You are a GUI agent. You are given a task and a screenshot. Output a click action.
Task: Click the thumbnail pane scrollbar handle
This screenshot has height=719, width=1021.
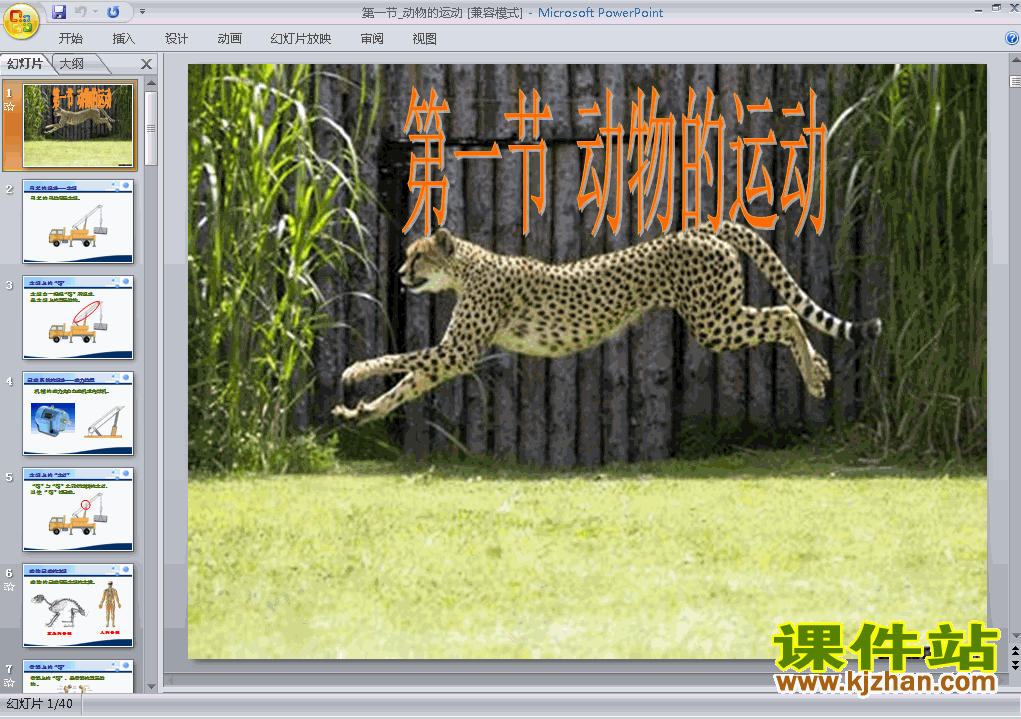click(x=151, y=128)
